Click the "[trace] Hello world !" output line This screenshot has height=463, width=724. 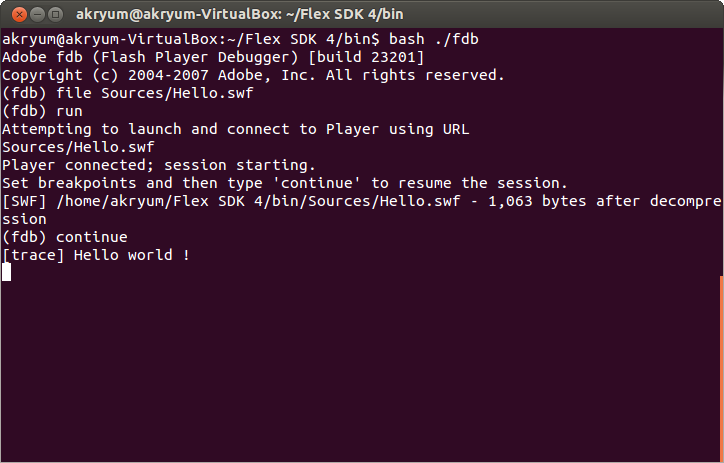point(96,255)
